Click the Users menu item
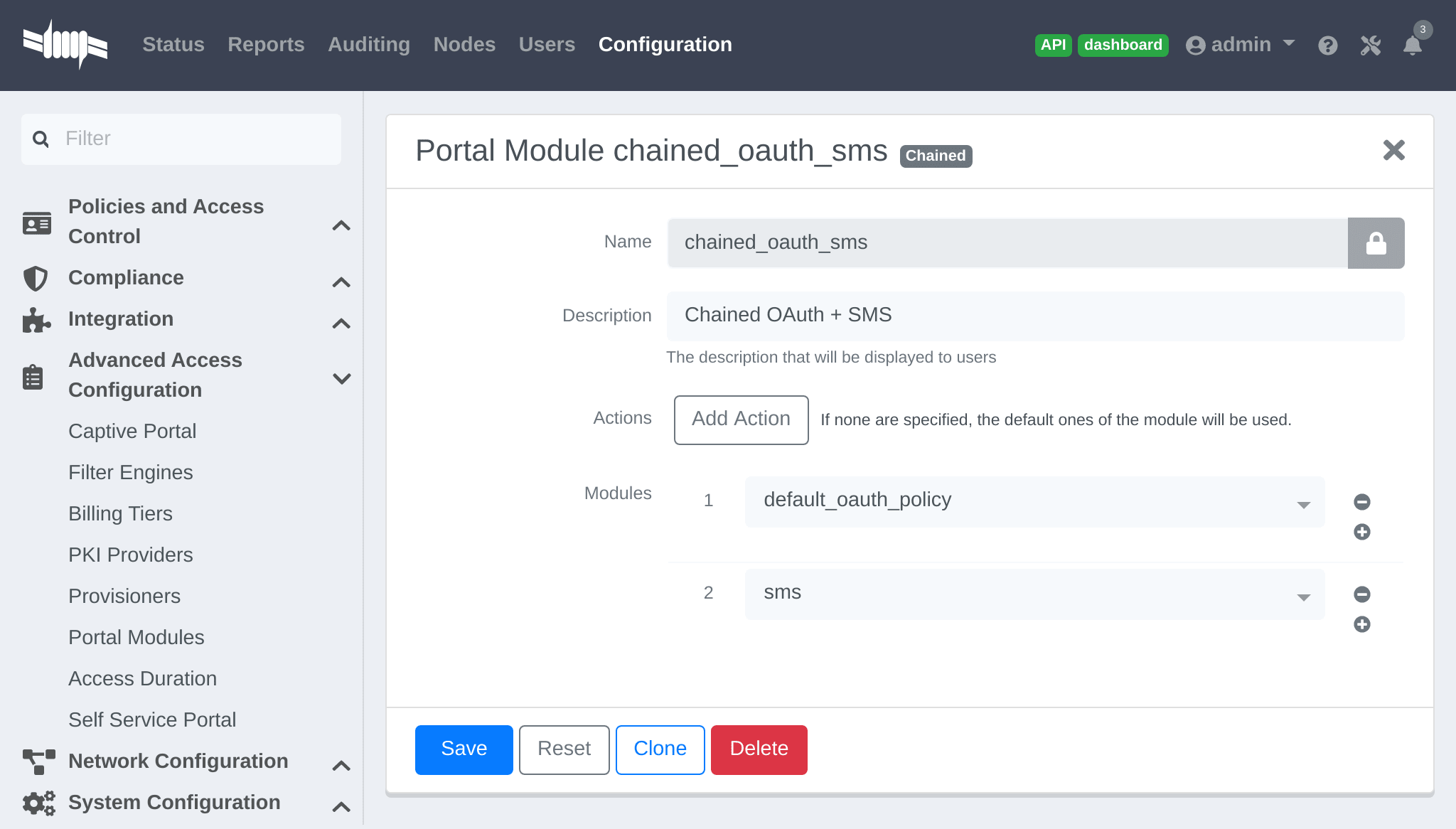The height and width of the screenshot is (829, 1456). pos(547,44)
